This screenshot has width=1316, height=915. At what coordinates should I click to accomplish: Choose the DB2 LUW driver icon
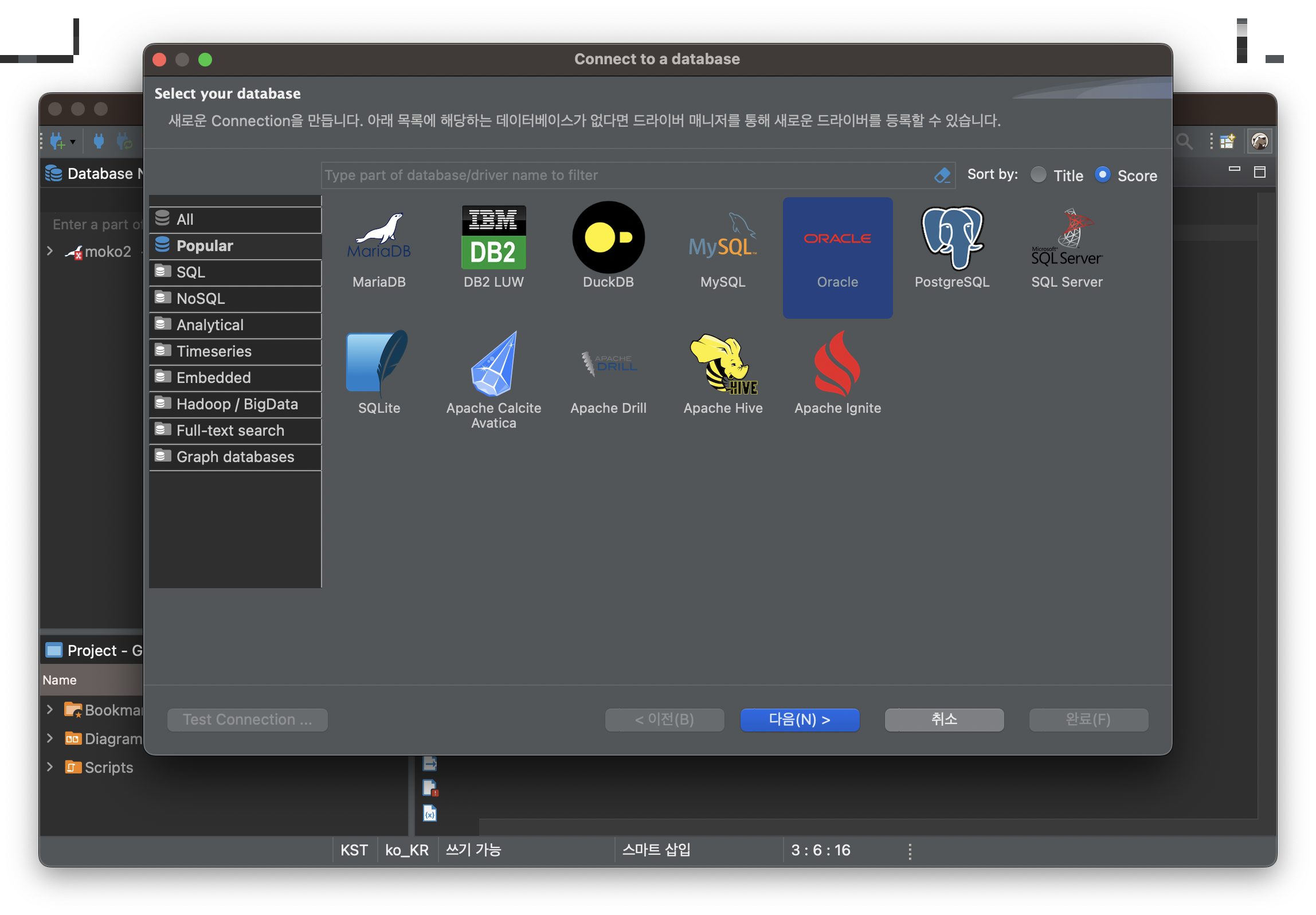(x=493, y=238)
